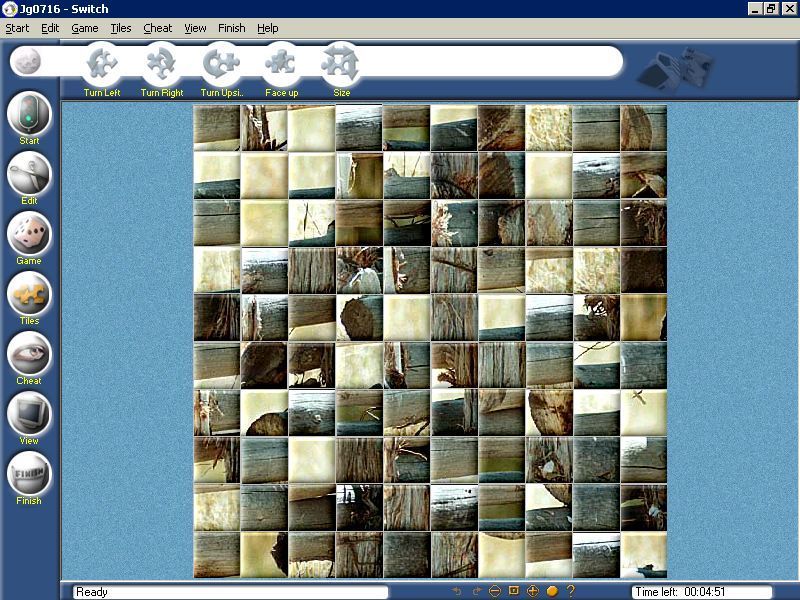Choose the Turn Upside-down tool
Viewport: 800px width, 600px height.
point(220,66)
